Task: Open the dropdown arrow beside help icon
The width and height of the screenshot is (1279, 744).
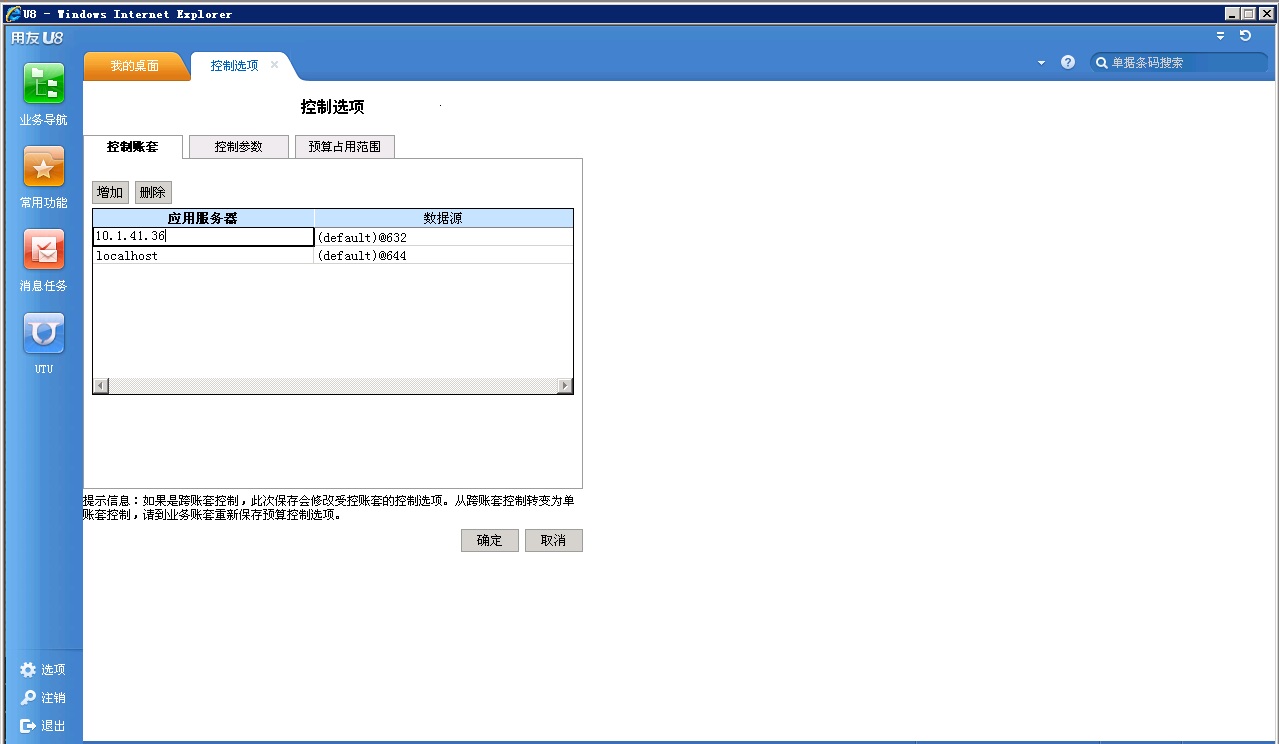Action: (x=1041, y=62)
